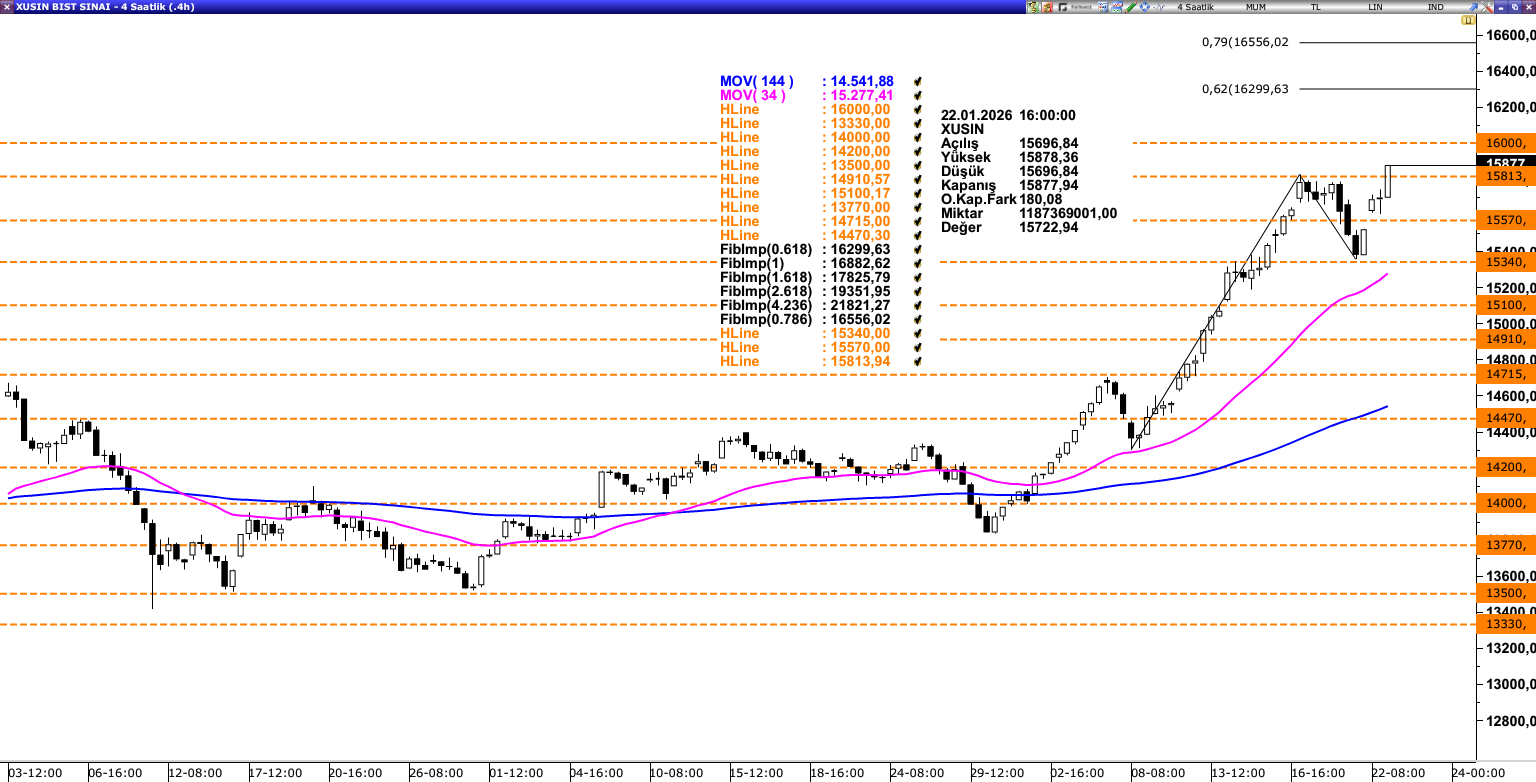Open the LIN scale type selector

point(1376,7)
